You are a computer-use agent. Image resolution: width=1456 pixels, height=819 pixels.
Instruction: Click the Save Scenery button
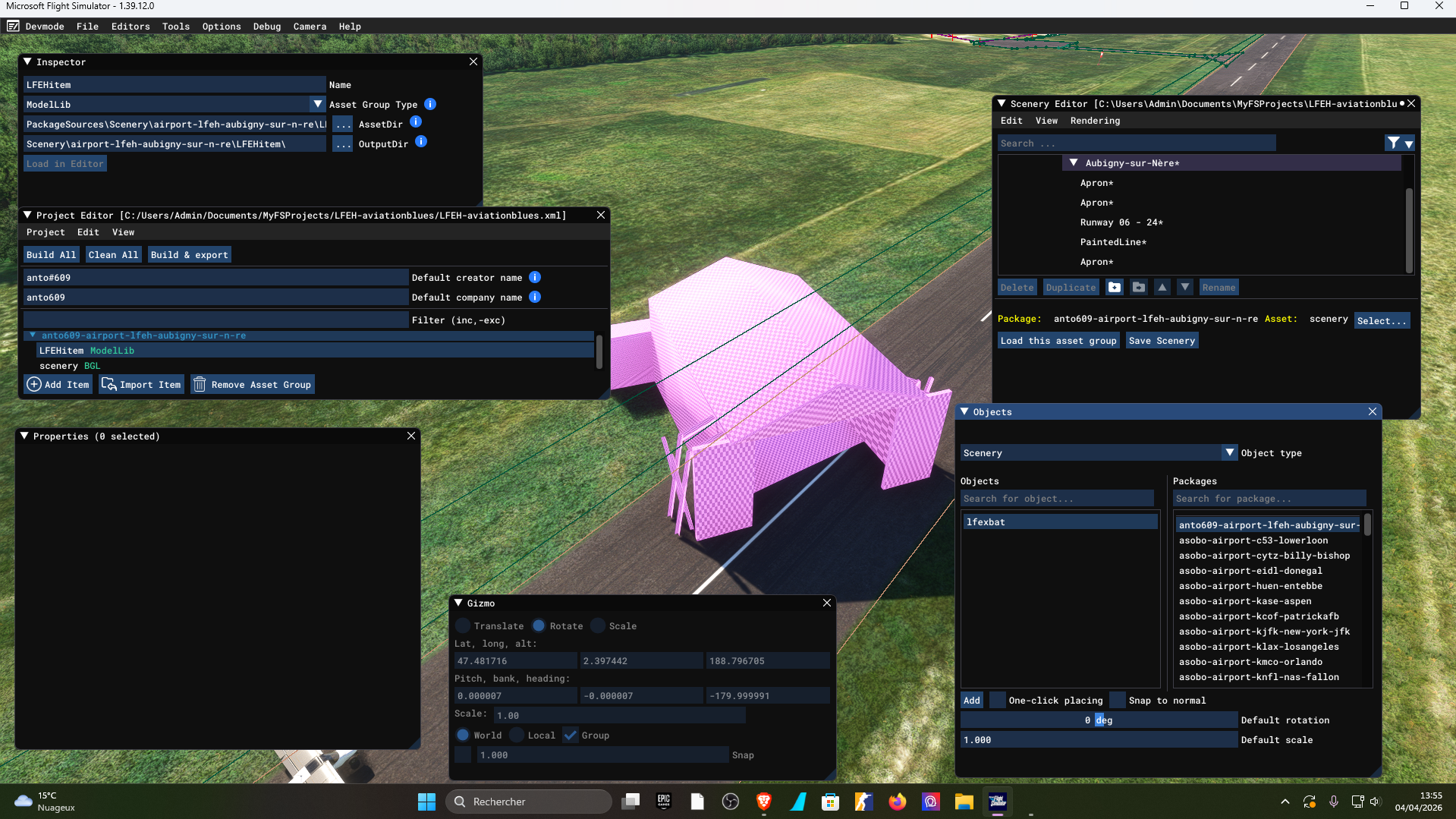click(1162, 341)
